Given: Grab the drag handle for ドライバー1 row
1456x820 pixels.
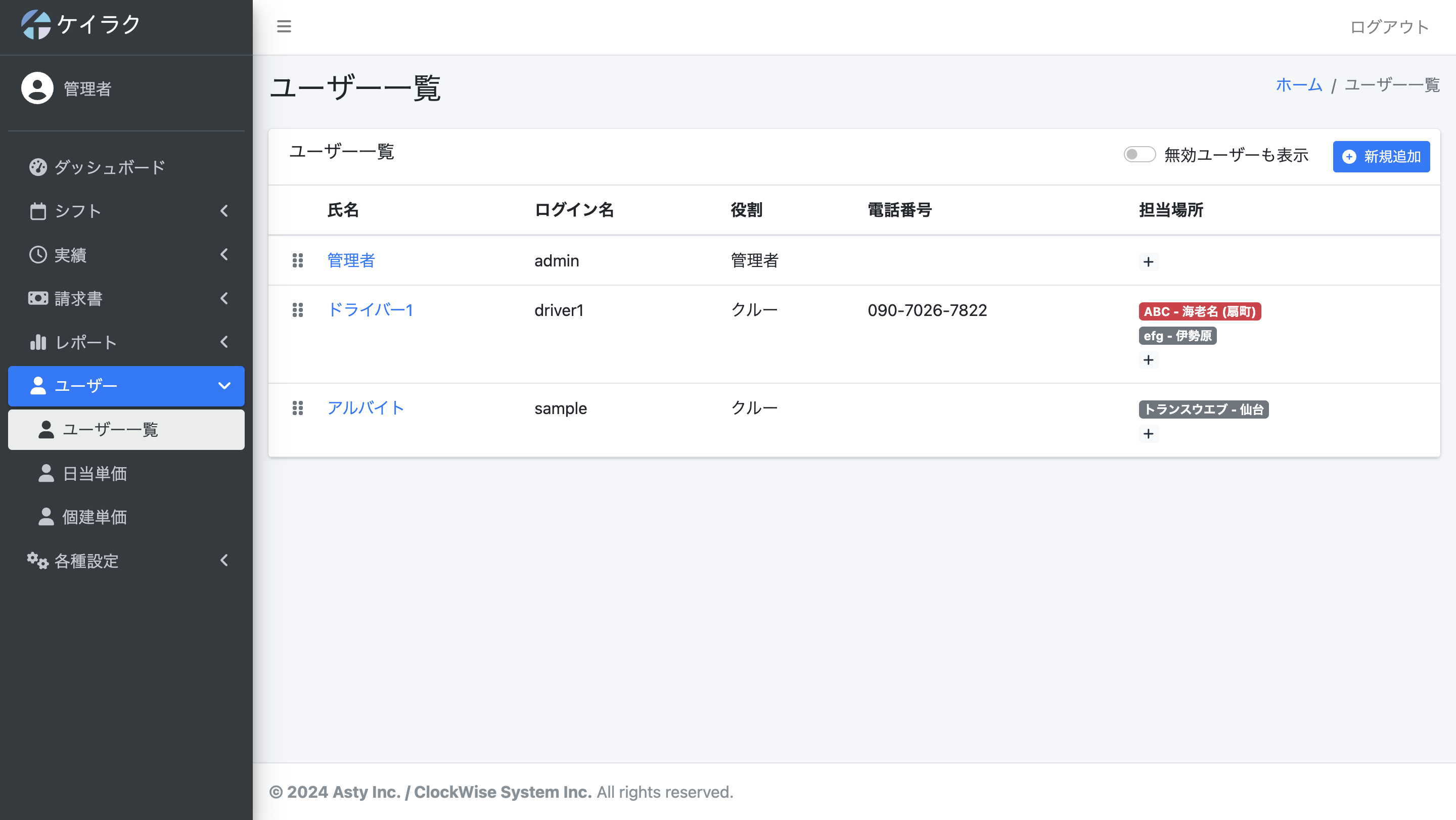Looking at the screenshot, I should click(x=297, y=310).
